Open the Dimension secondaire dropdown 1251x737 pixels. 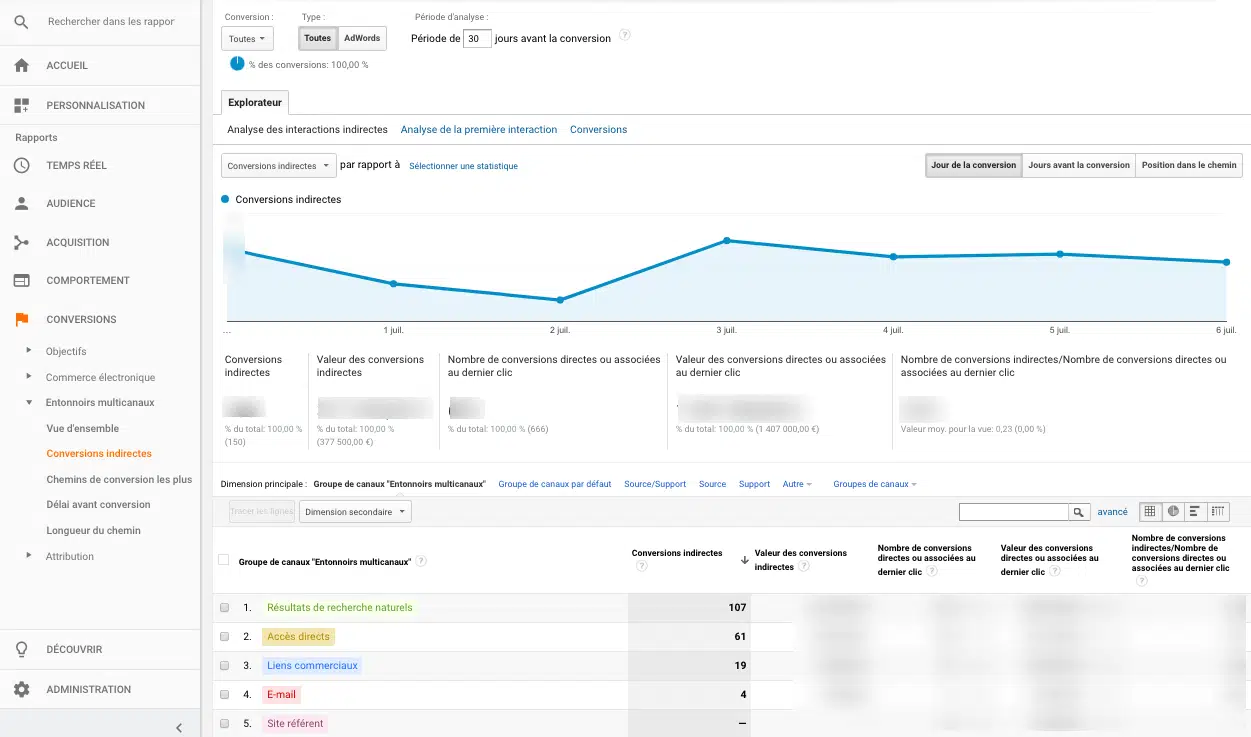[355, 512]
